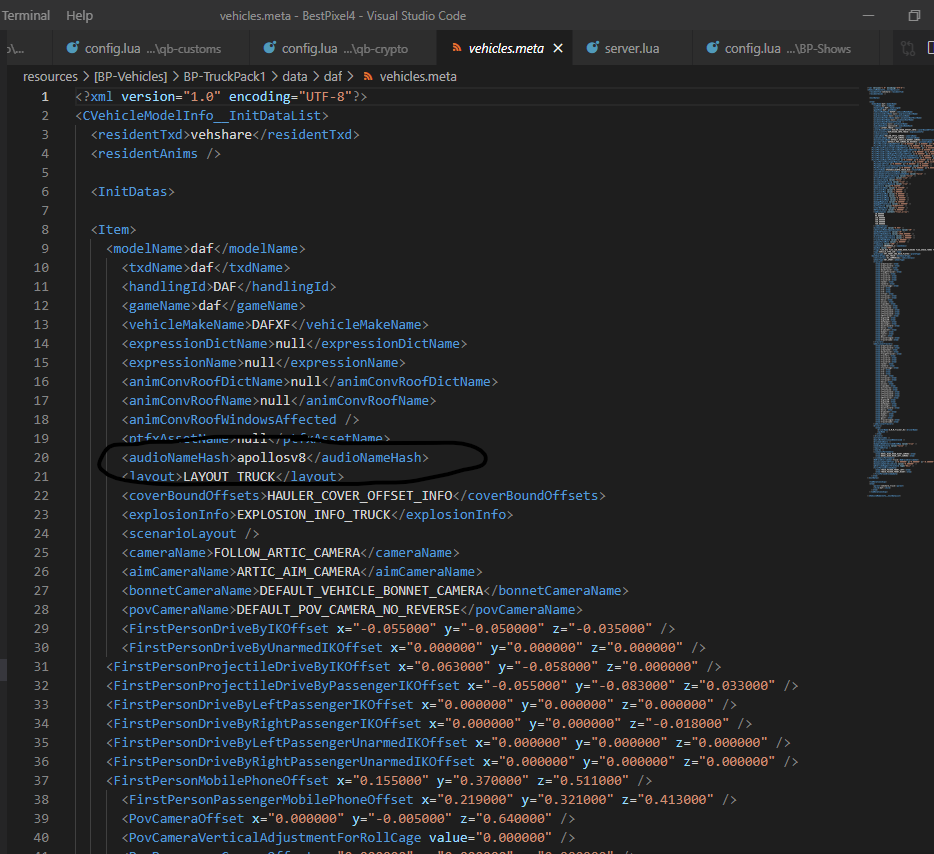Open the vehicles.meta breadcrumb dropdown
This screenshot has width=934, height=854.
418,77
